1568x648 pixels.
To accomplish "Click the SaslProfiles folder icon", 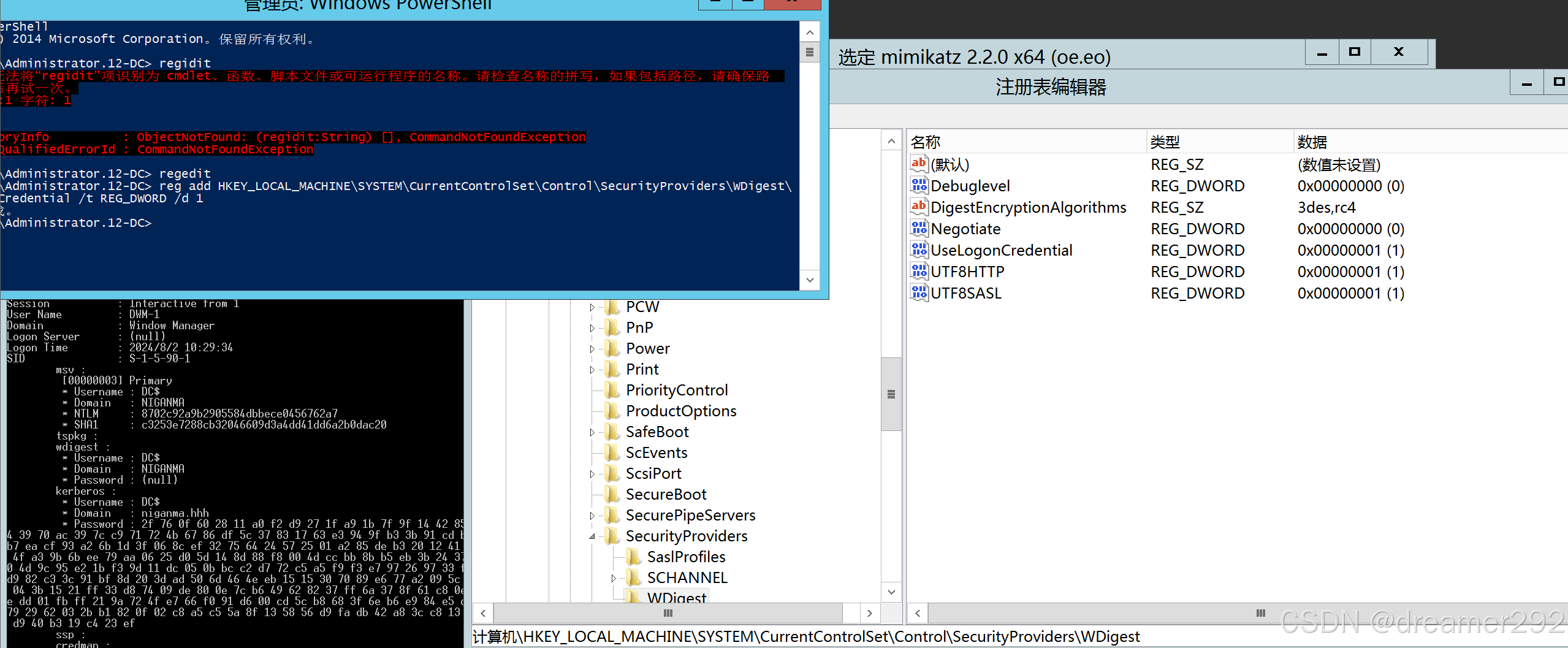I will pyautogui.click(x=633, y=557).
